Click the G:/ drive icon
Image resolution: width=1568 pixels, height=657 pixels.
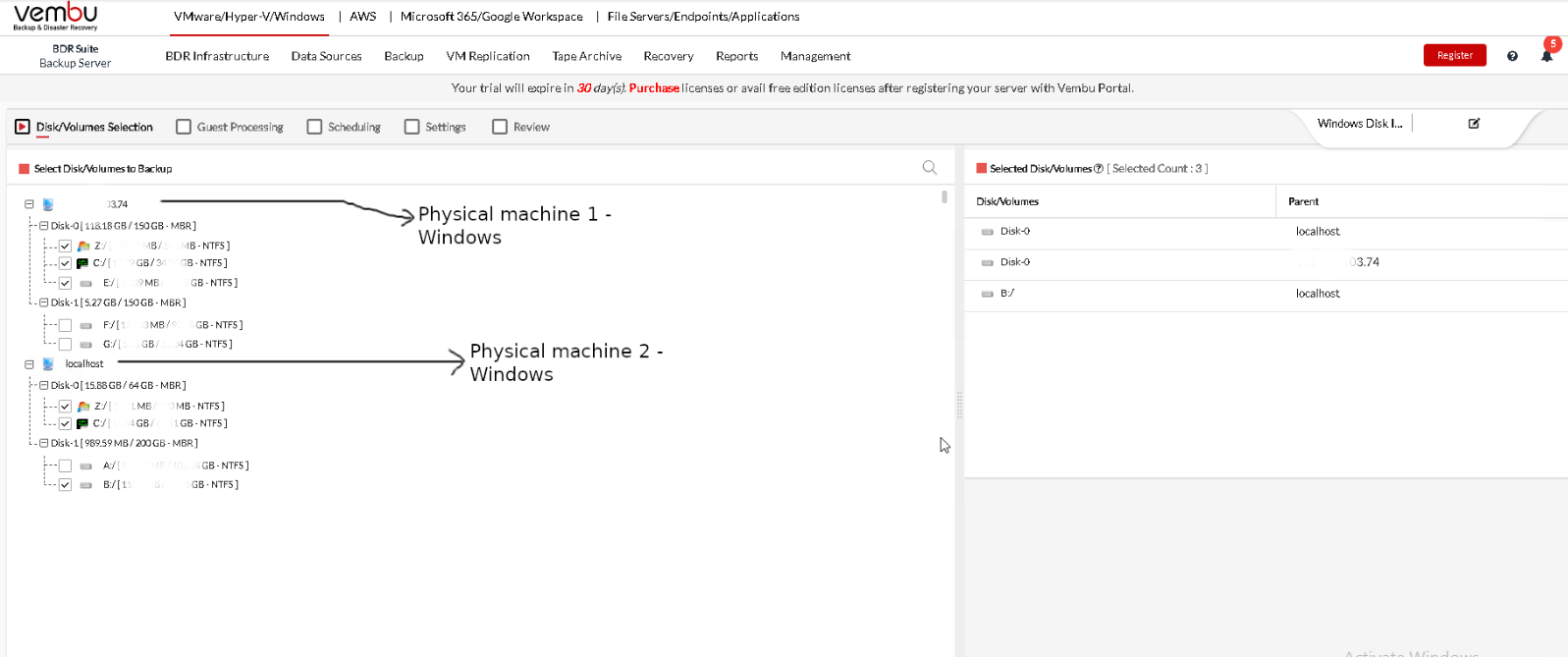click(x=85, y=345)
